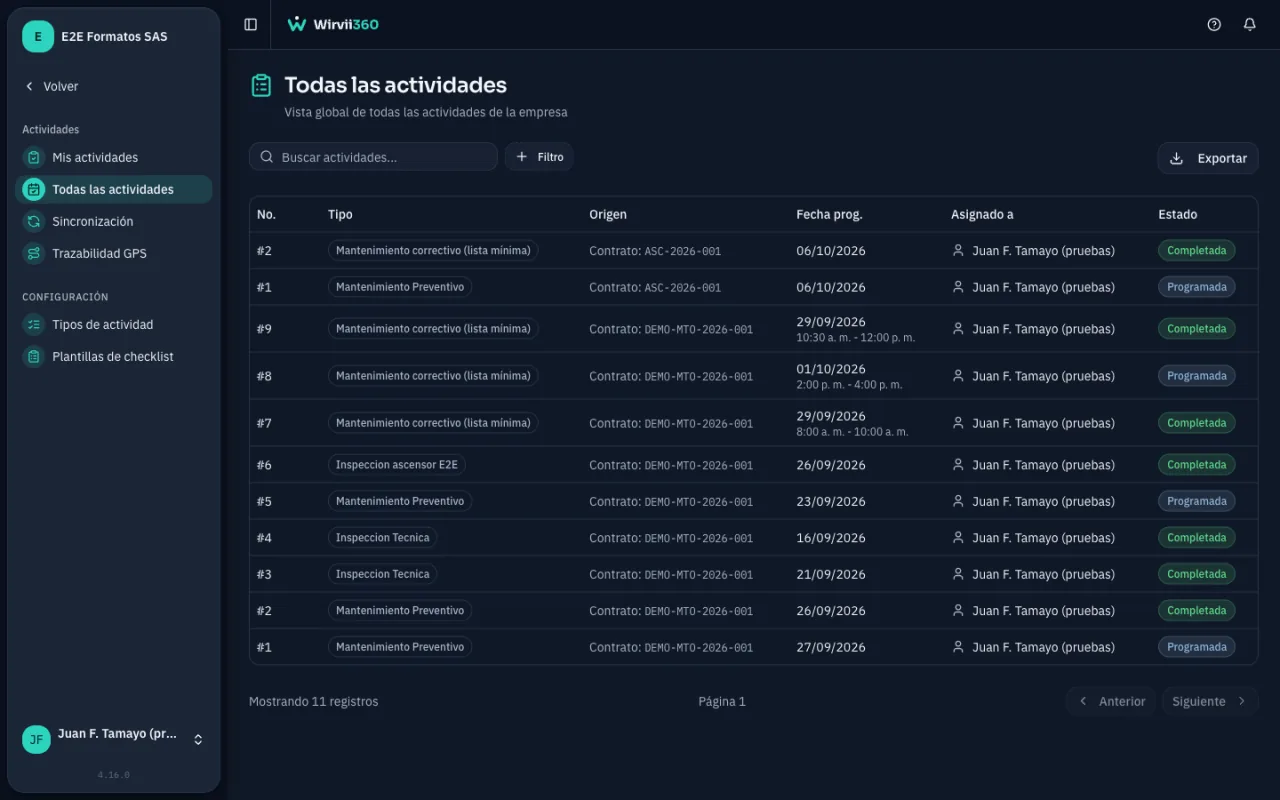
Task: Click version number 4.16.0
Action: pos(113,775)
